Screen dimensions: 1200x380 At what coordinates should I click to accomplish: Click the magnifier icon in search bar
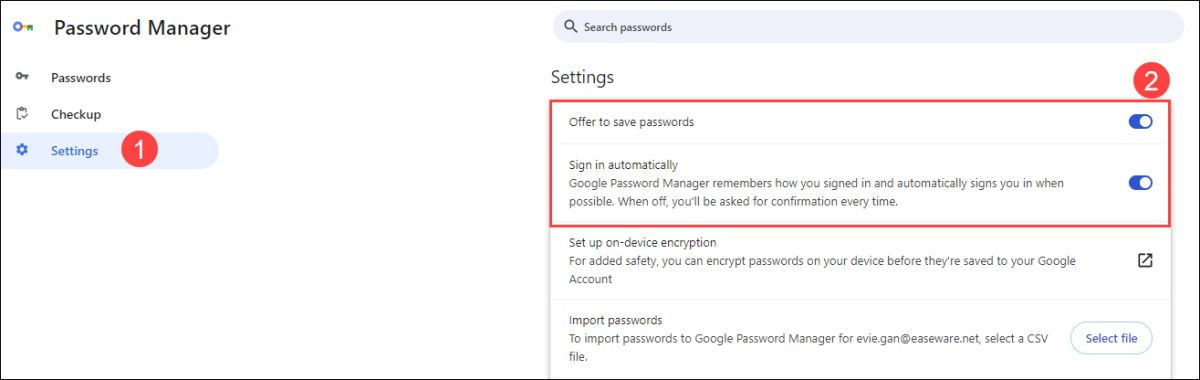point(571,27)
